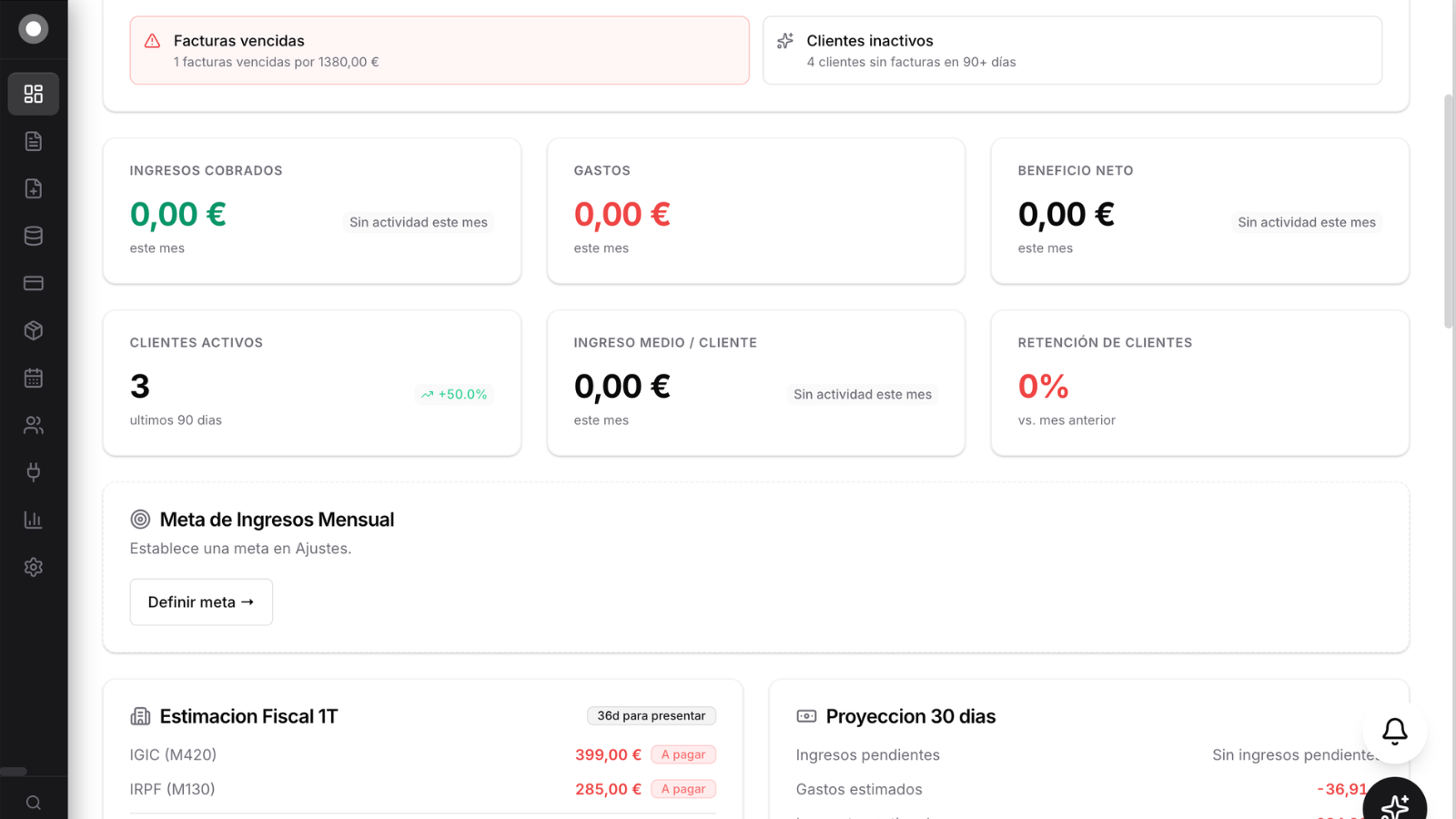Open the calendar icon in sidebar
Screen dimensions: 1456x819
click(34, 378)
